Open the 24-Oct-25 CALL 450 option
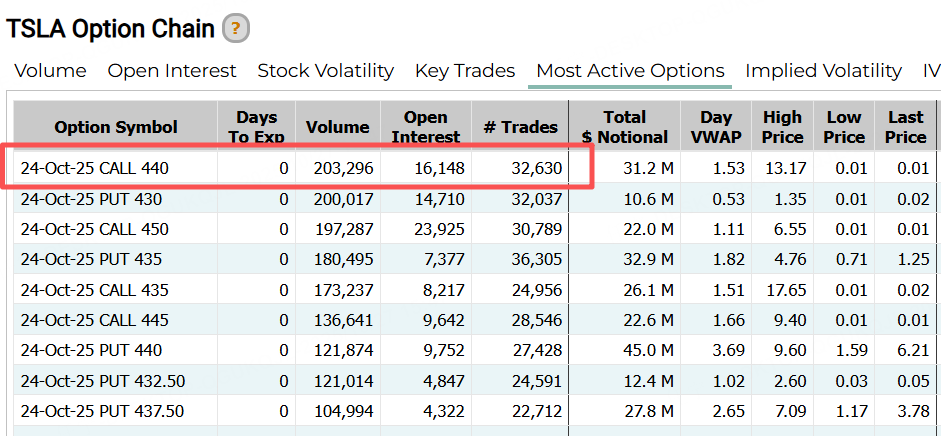The width and height of the screenshot is (941, 436). click(95, 229)
